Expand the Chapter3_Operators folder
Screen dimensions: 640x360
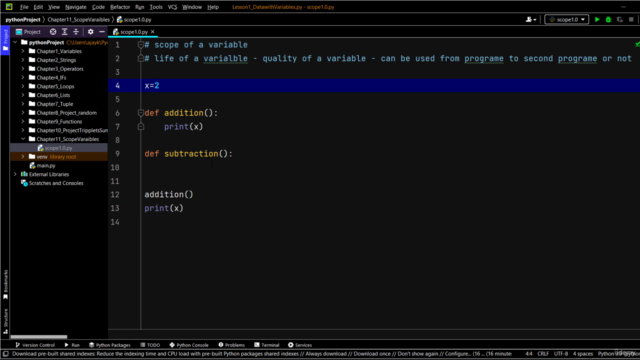tap(23, 69)
